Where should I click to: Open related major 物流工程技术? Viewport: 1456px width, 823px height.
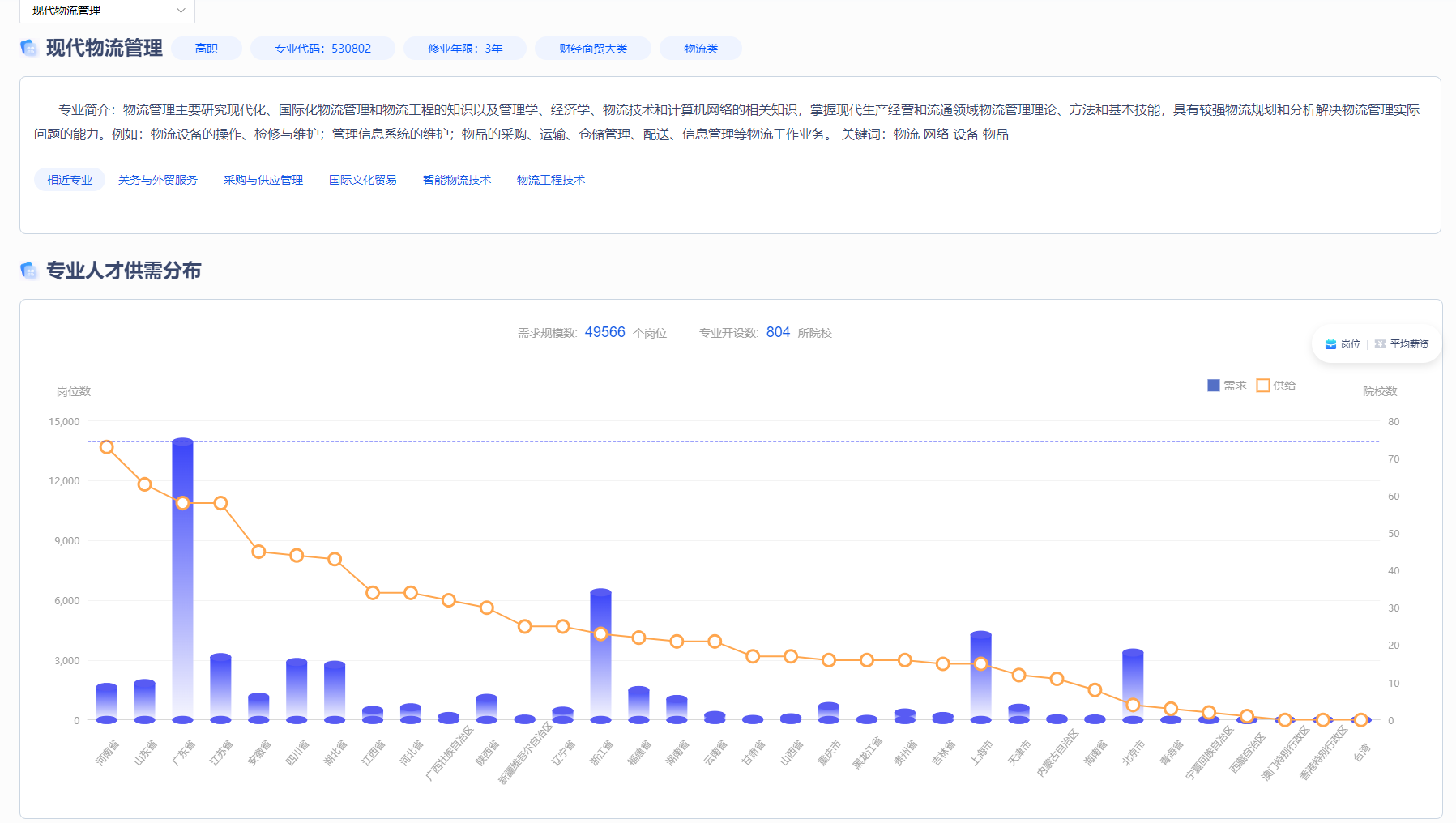click(551, 180)
